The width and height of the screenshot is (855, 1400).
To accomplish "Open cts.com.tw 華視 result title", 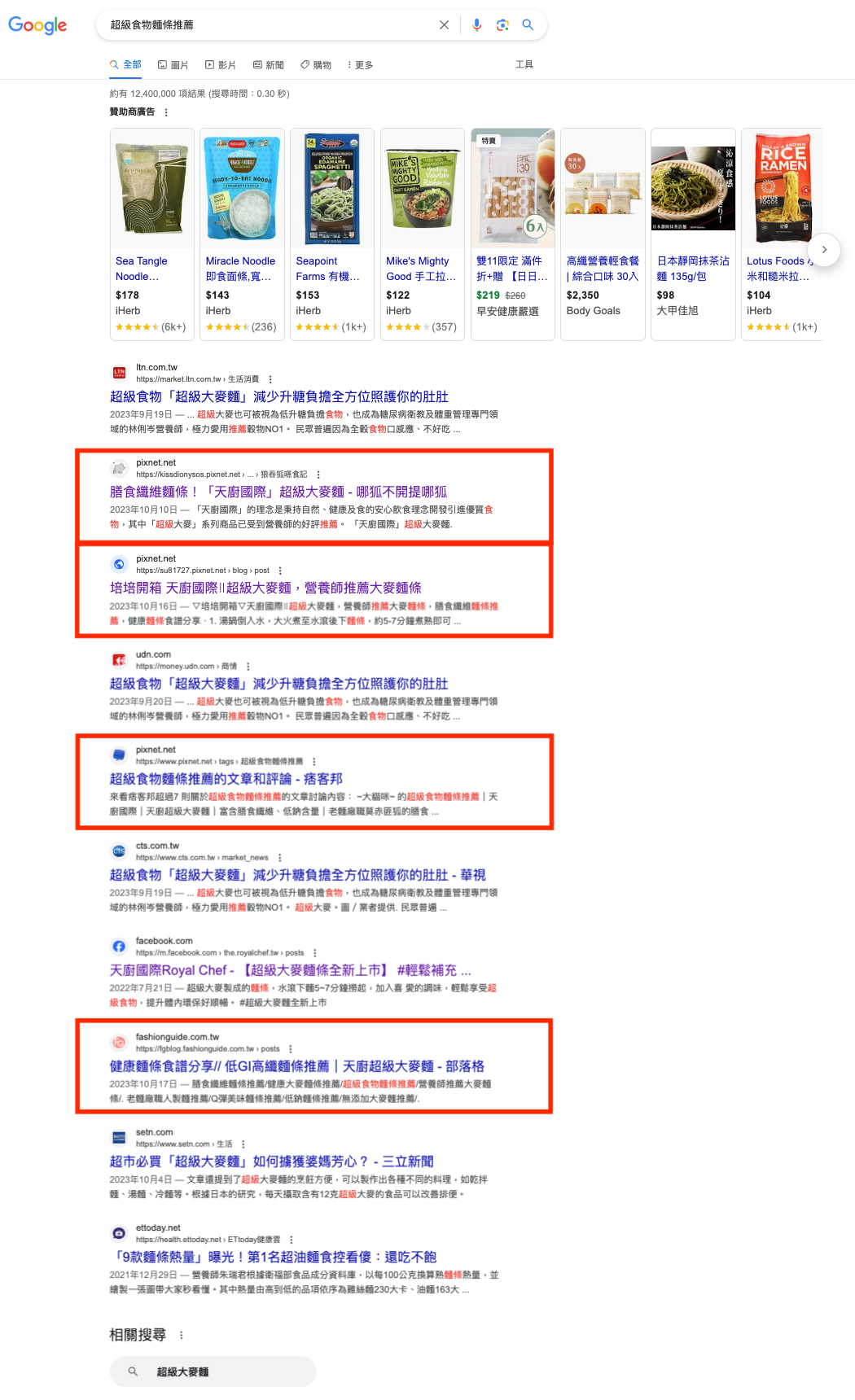I will coord(298,875).
